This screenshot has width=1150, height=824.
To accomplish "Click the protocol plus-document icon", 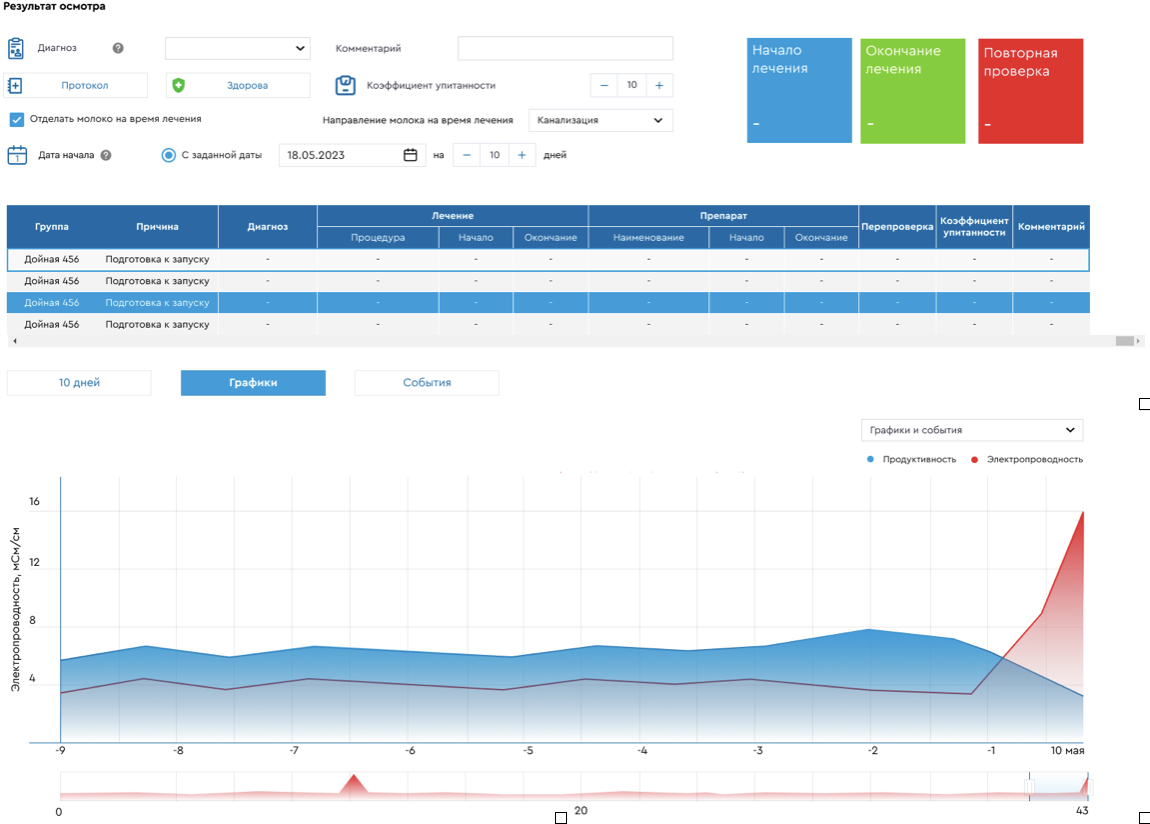I will [x=15, y=86].
